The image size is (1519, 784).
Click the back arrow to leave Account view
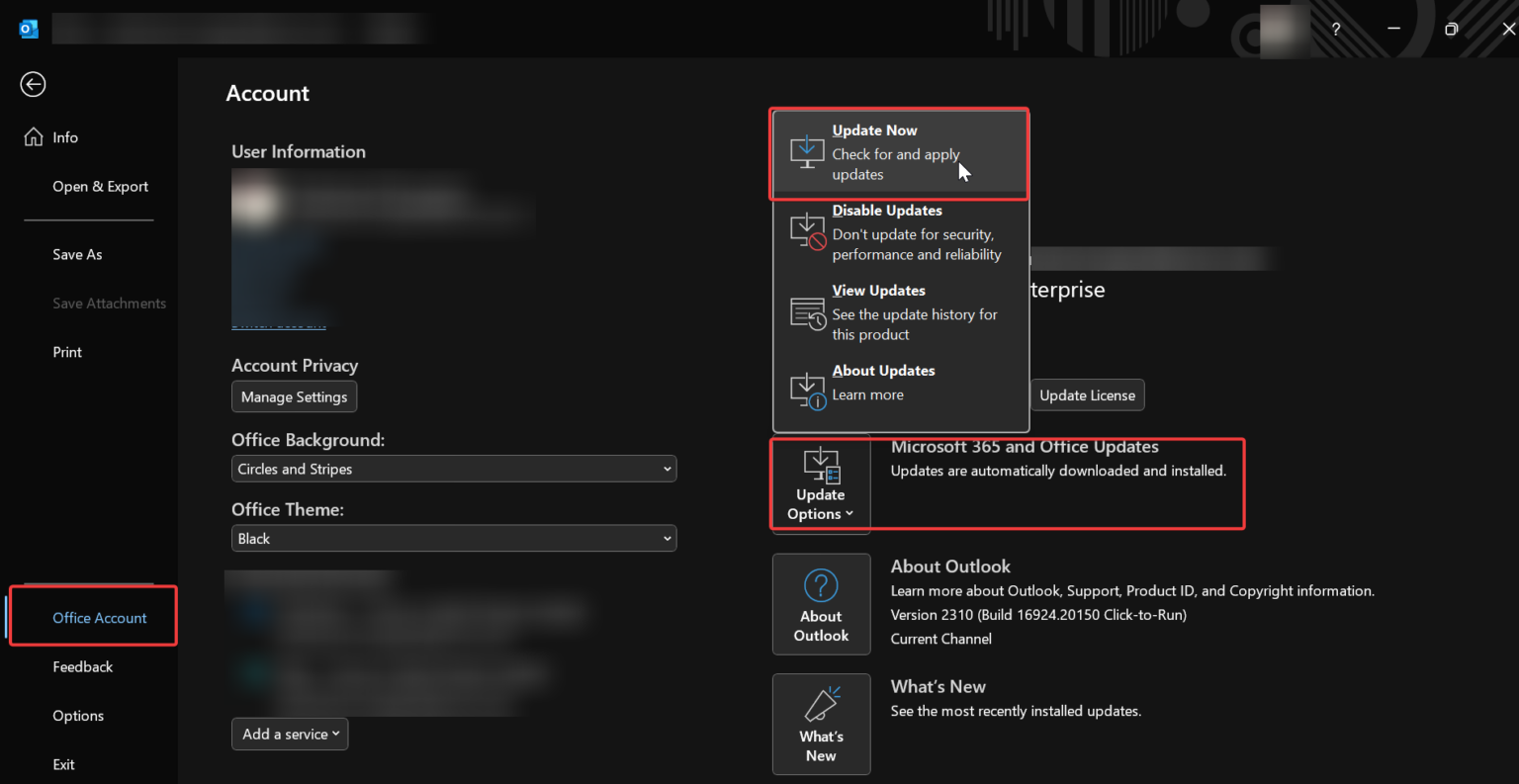point(33,84)
